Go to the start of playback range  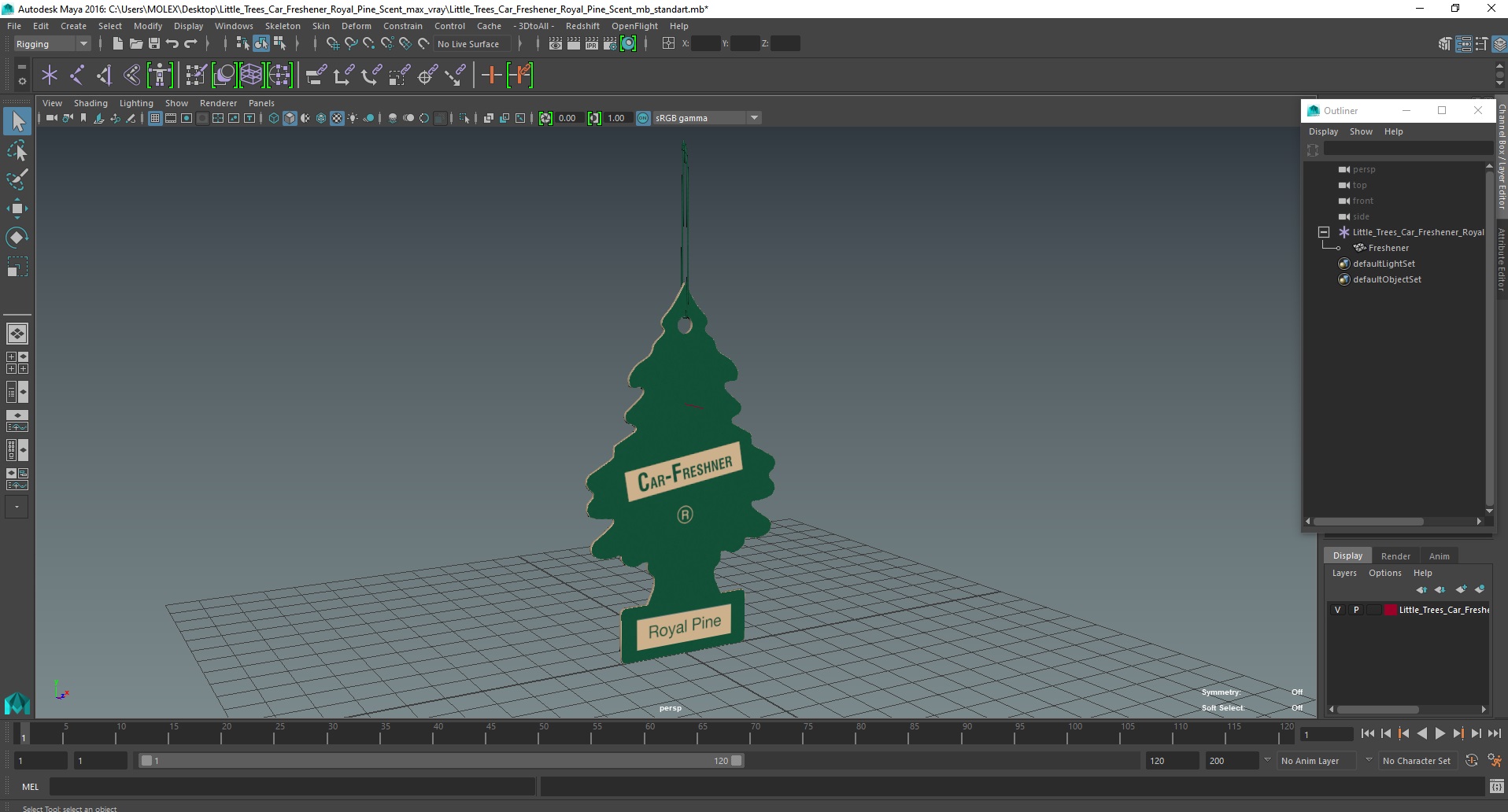tap(1368, 733)
